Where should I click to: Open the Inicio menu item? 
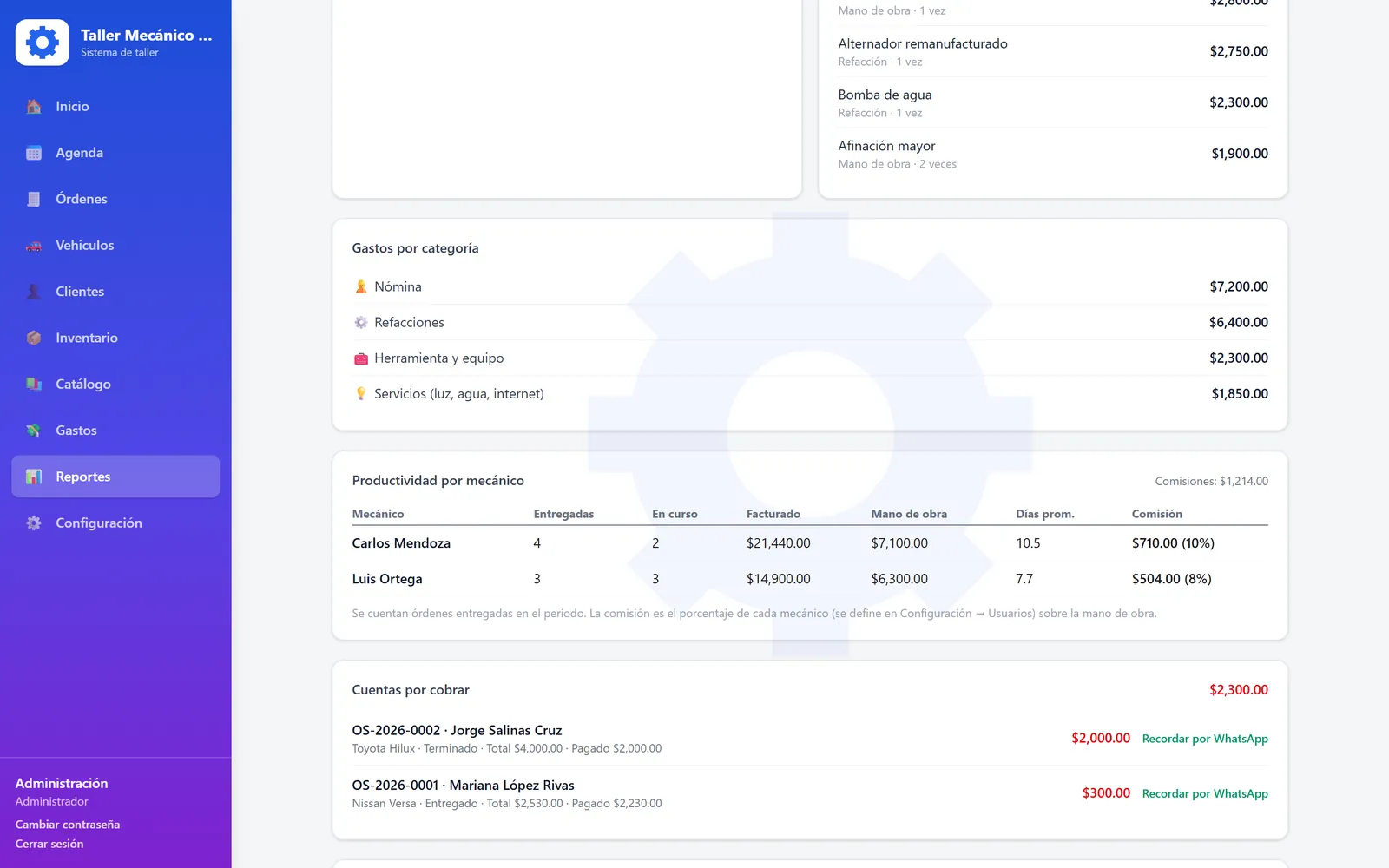[x=115, y=107]
